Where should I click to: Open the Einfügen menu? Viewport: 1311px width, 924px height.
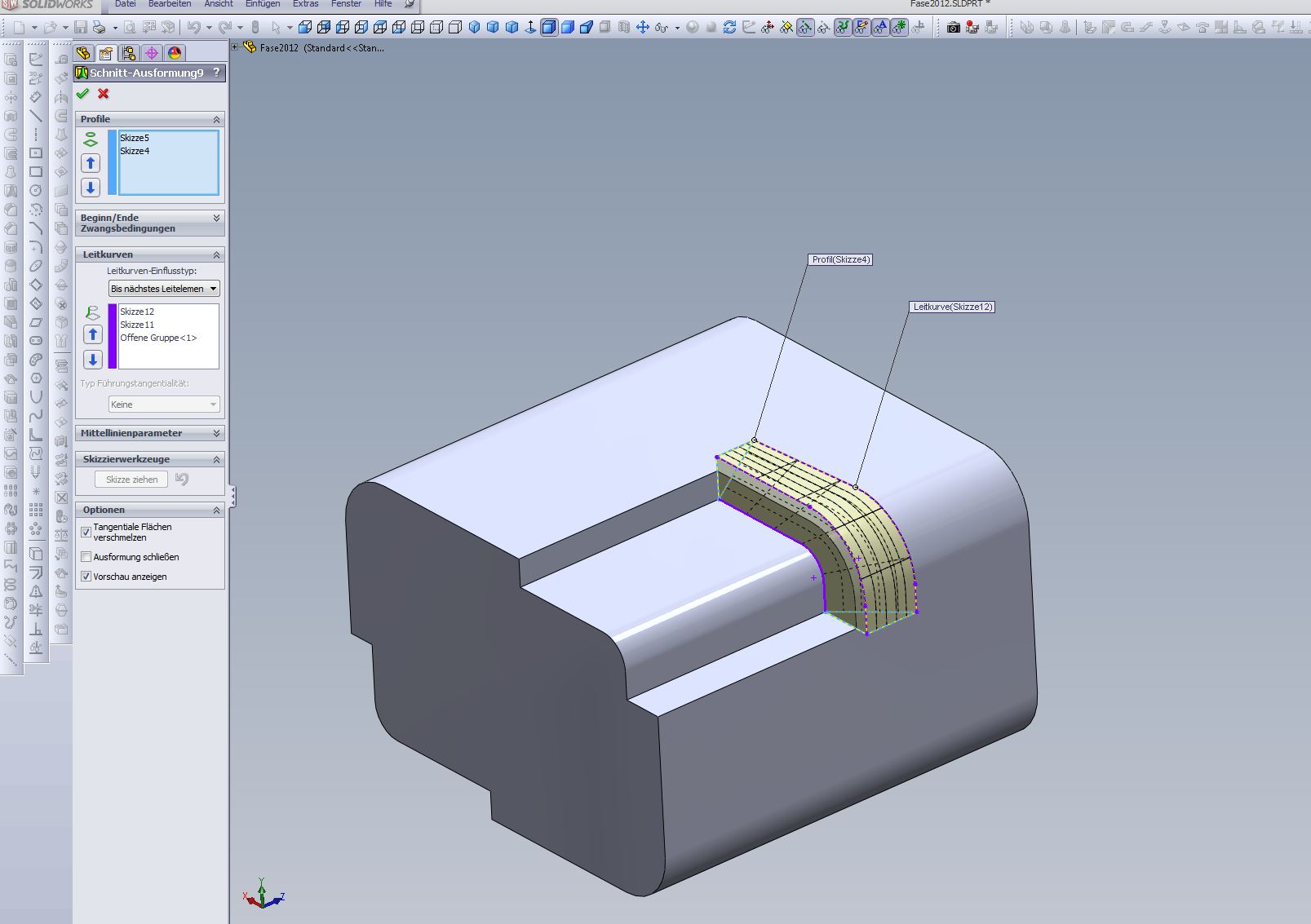click(x=263, y=4)
